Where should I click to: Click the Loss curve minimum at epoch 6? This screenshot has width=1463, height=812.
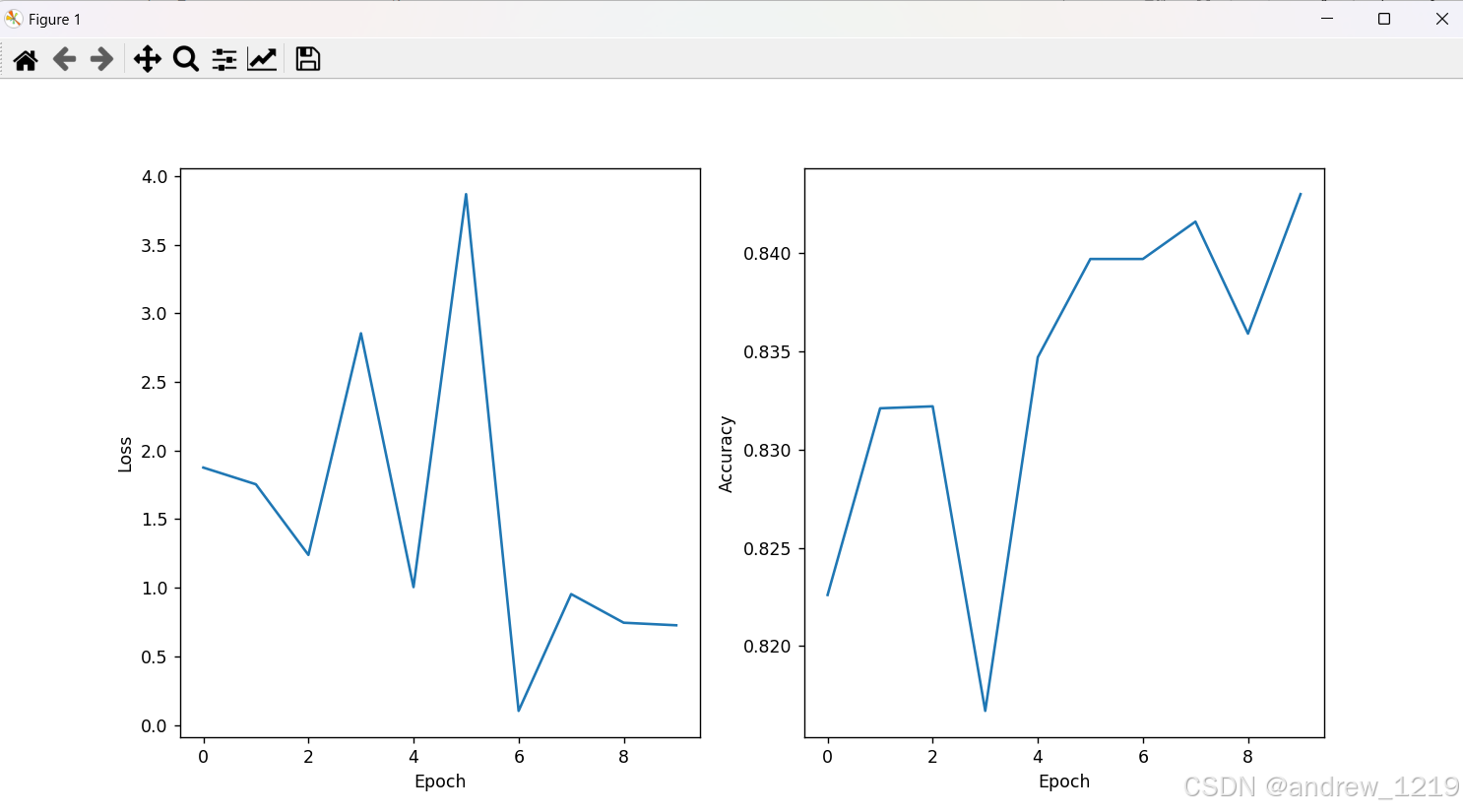coord(519,711)
